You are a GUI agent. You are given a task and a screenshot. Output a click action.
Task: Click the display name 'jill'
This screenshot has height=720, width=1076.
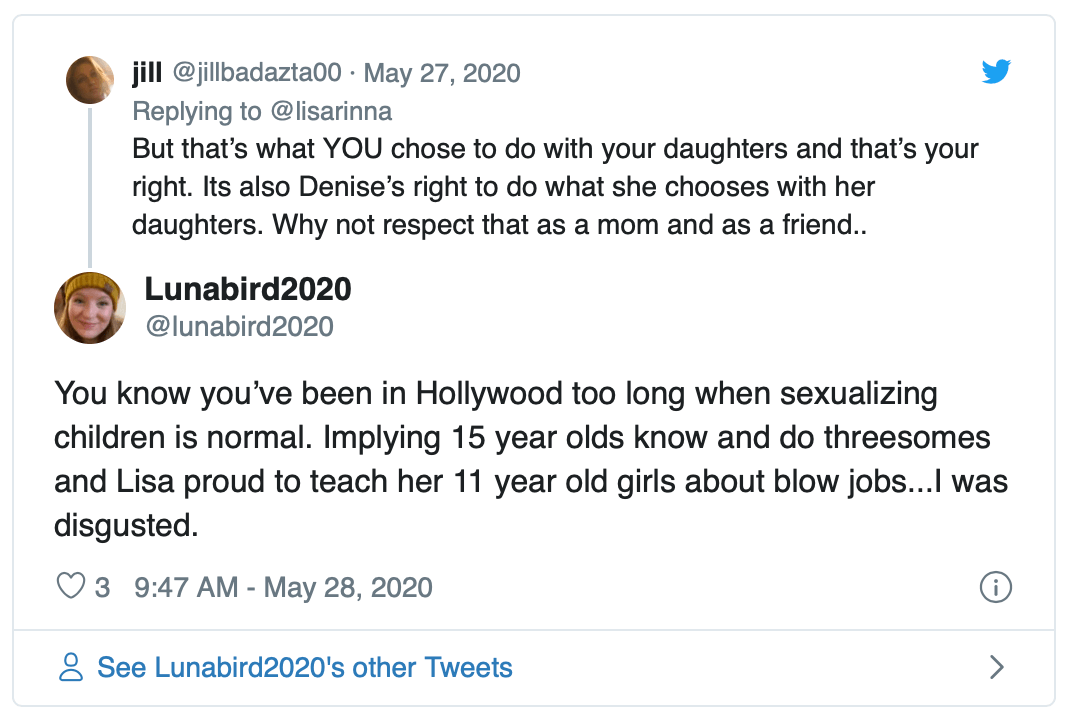pos(147,73)
